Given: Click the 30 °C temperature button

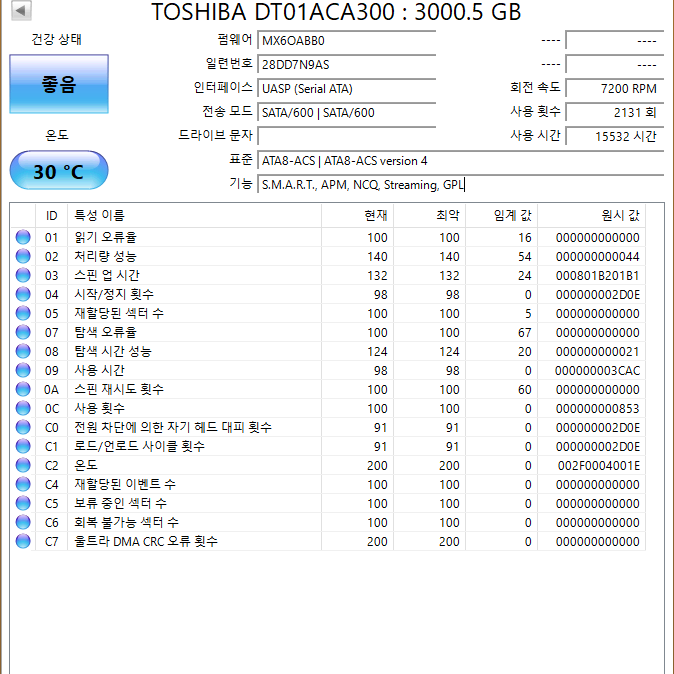Looking at the screenshot, I should pyautogui.click(x=59, y=170).
